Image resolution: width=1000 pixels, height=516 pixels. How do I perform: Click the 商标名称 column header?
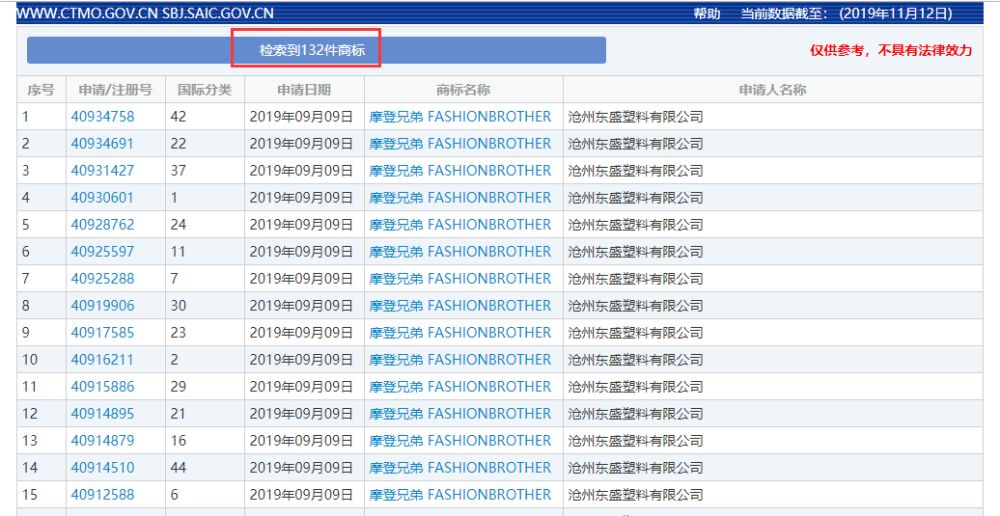pos(464,90)
